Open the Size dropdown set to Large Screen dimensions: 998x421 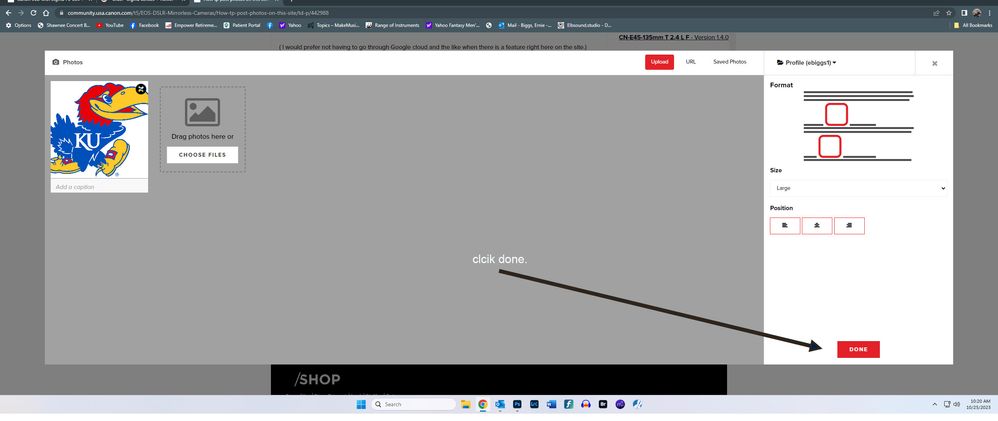pos(858,188)
